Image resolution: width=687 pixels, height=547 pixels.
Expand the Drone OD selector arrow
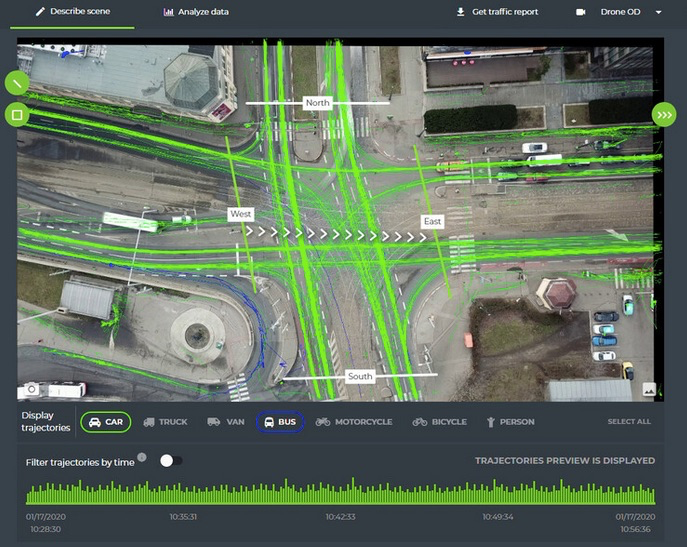pos(658,12)
